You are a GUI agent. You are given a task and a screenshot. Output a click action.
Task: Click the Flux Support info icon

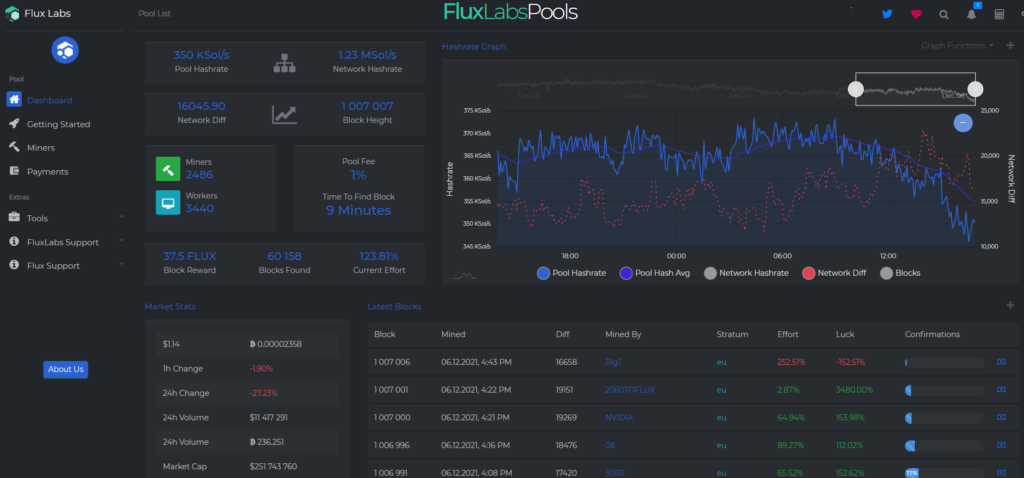(x=14, y=265)
